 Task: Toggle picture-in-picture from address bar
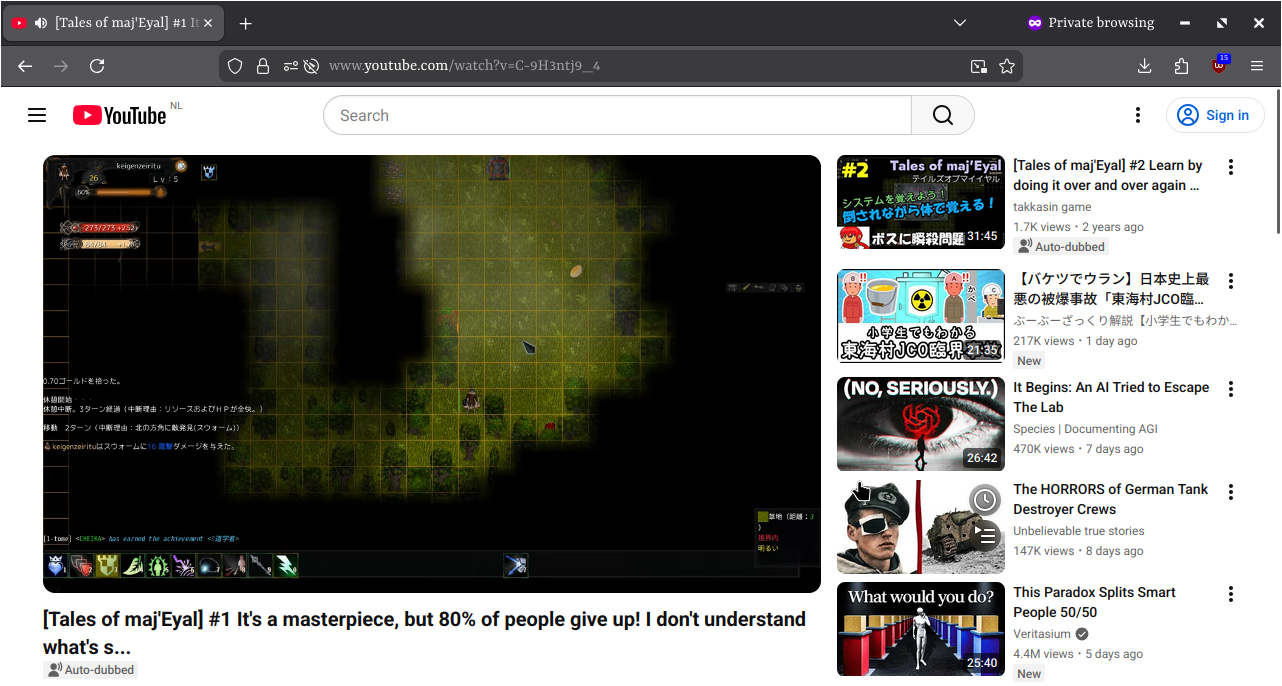coord(979,66)
